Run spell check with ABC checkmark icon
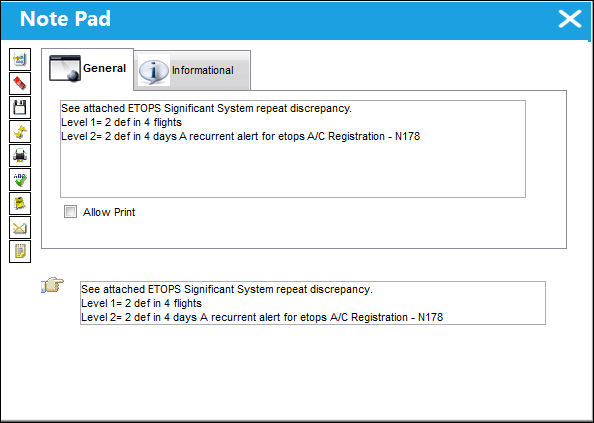This screenshot has height=423, width=594. pyautogui.click(x=20, y=180)
